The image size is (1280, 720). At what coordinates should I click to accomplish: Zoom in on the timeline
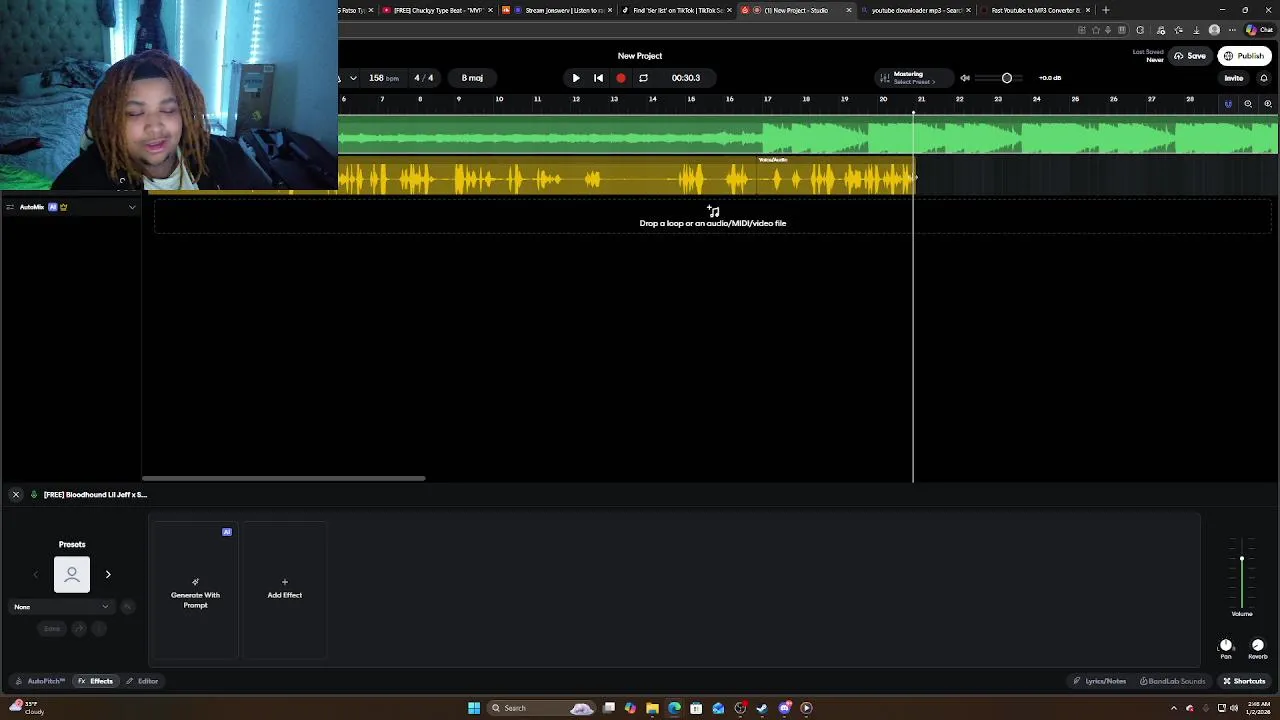(x=1268, y=104)
